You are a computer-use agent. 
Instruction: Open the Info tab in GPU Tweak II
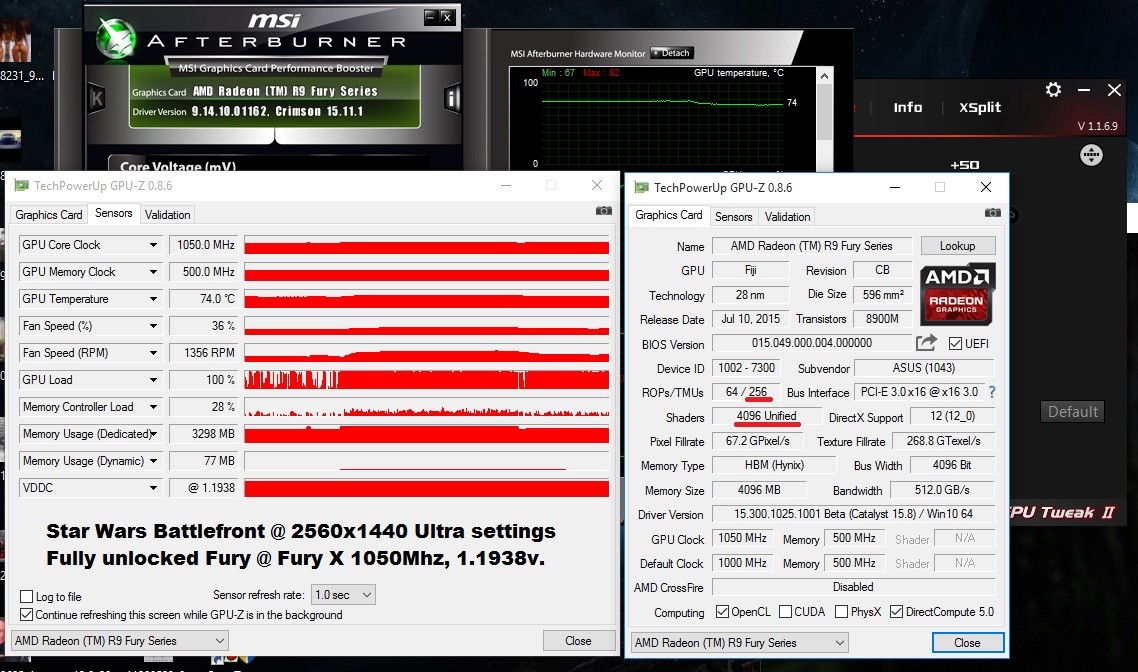[x=907, y=107]
